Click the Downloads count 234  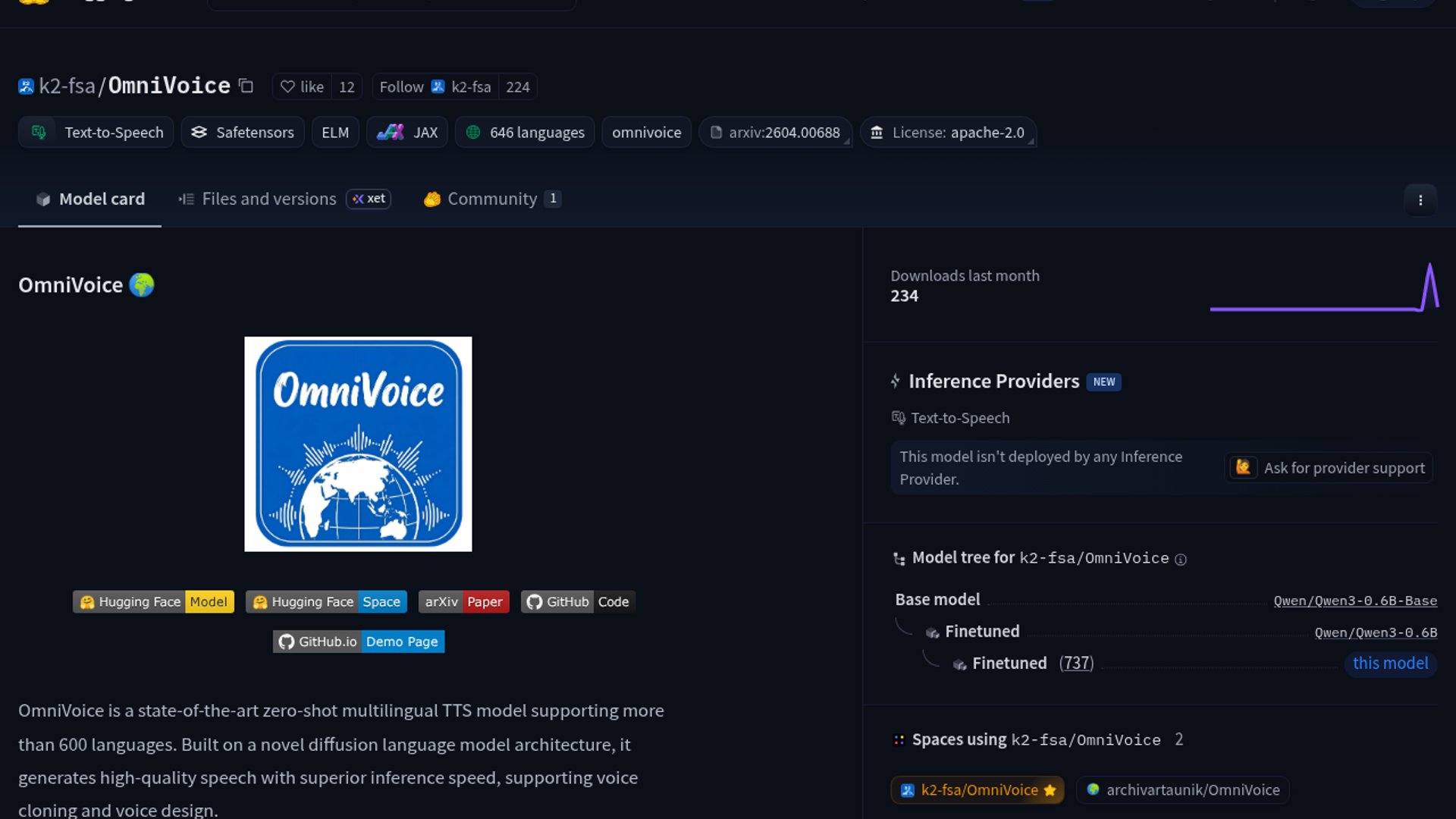tap(904, 297)
